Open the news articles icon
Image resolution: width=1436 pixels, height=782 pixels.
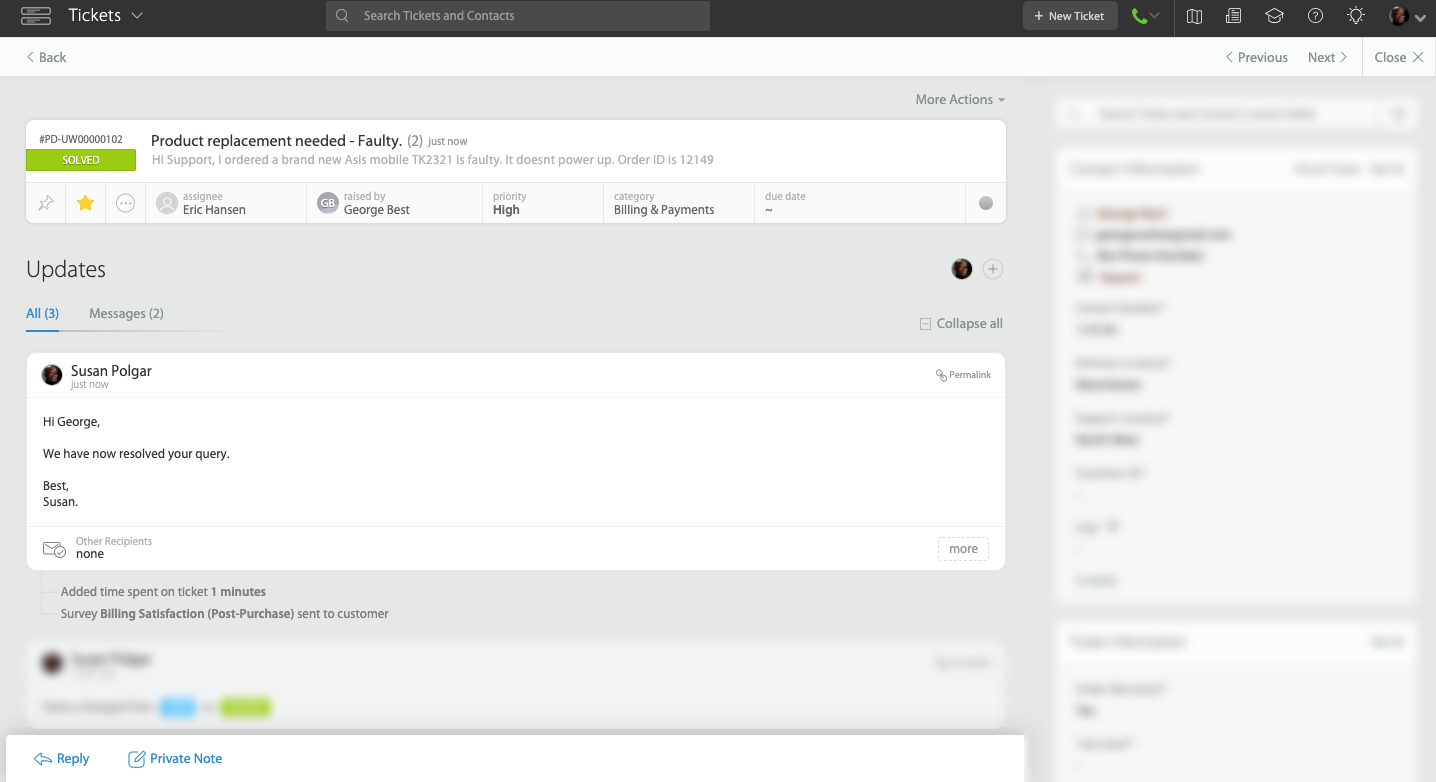click(x=1233, y=16)
